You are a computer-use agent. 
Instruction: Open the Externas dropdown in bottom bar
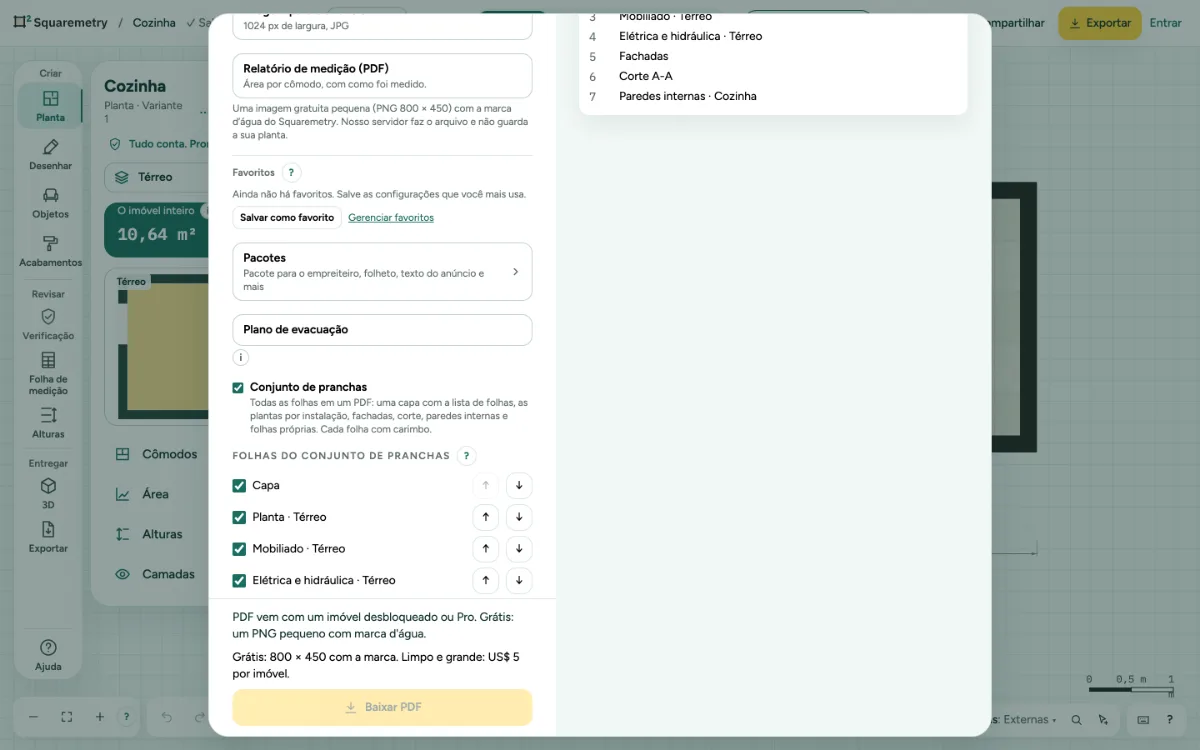point(1025,719)
